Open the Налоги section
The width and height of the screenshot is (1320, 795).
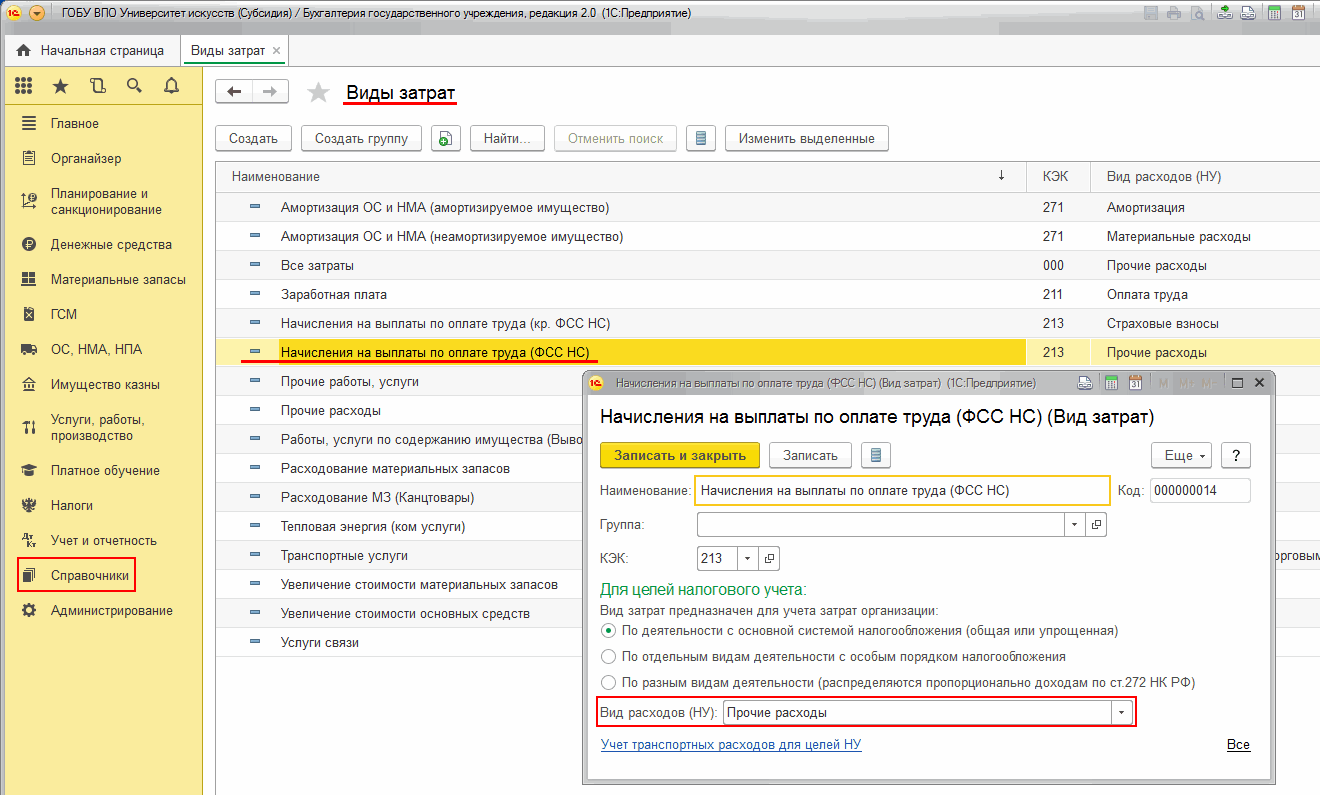click(101, 505)
